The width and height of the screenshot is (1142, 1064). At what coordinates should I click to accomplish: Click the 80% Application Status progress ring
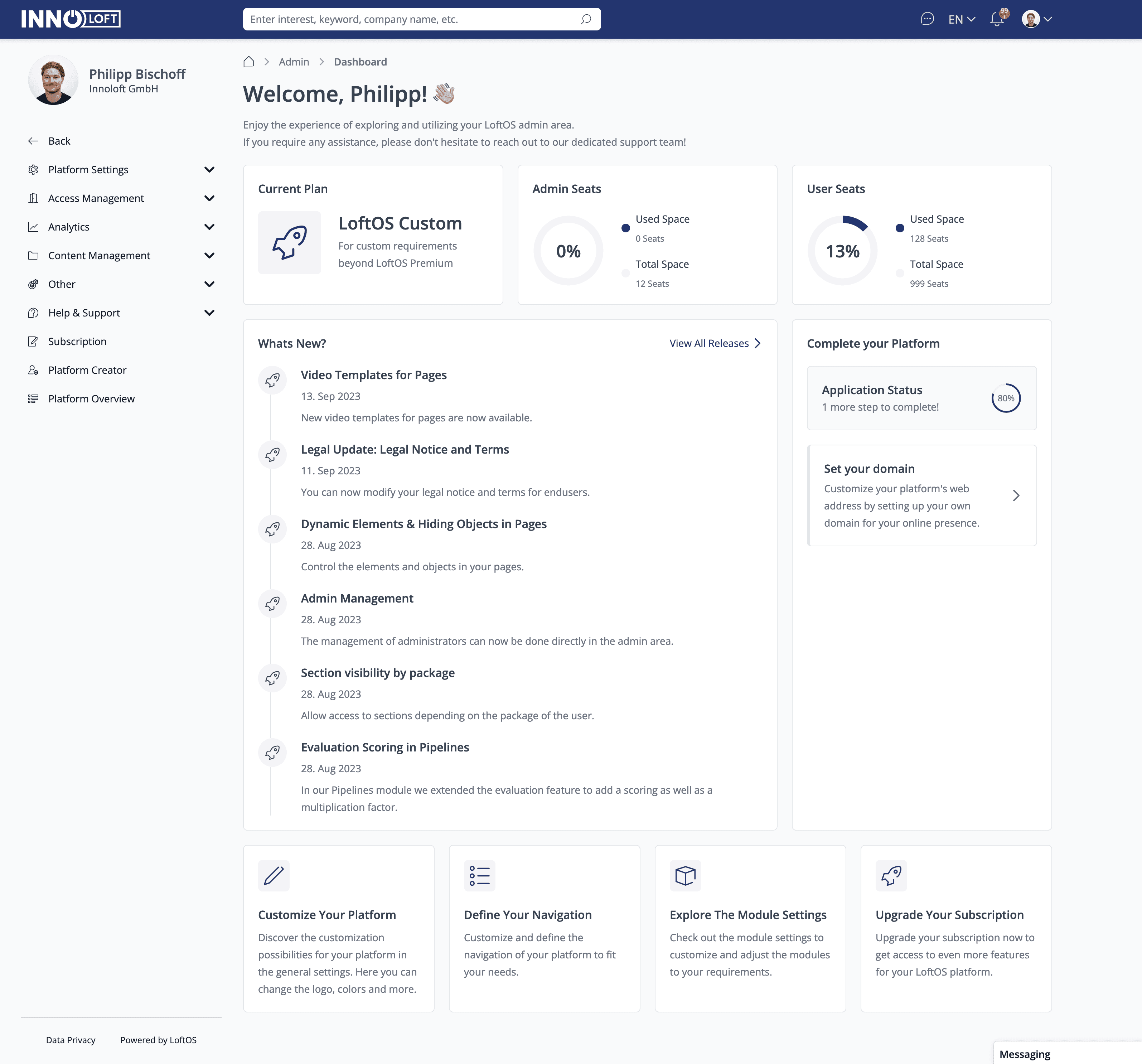click(1005, 398)
